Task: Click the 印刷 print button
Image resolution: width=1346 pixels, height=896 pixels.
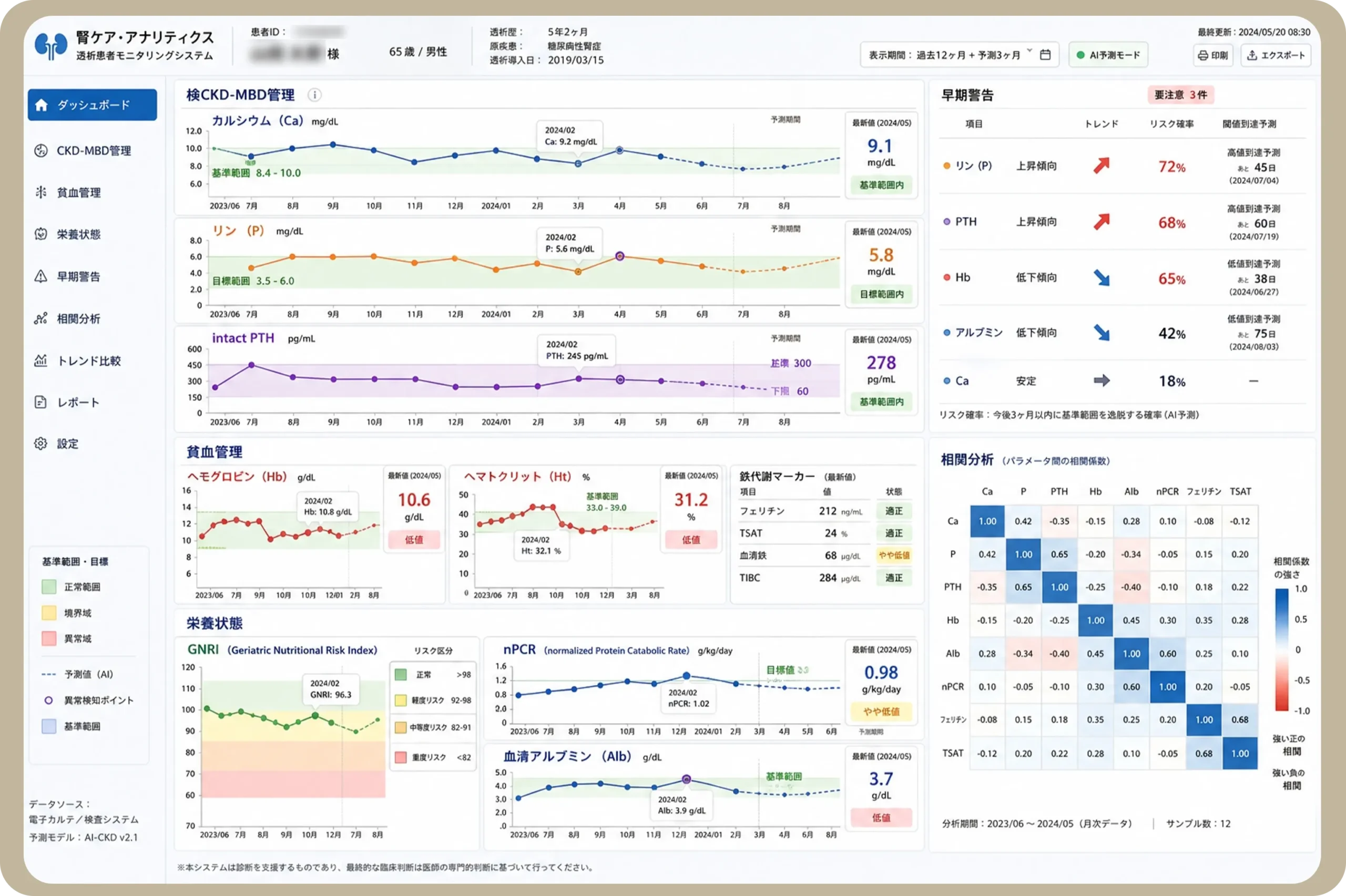Action: coord(1214,55)
